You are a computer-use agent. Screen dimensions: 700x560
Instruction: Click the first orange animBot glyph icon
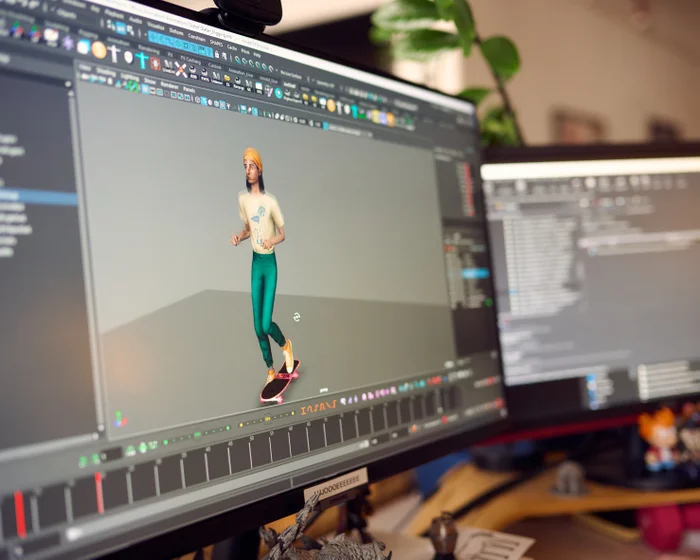tap(304, 410)
